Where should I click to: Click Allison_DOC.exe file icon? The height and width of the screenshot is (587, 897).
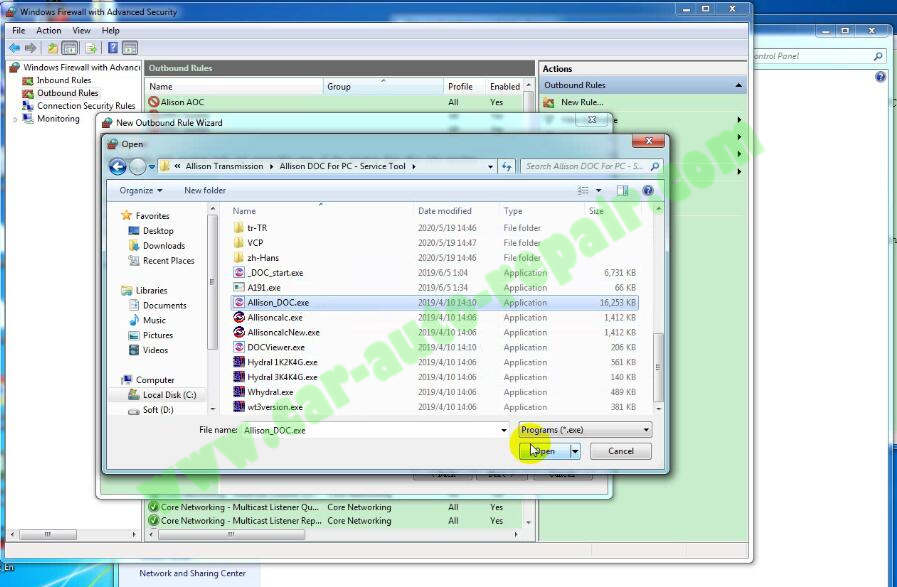tap(239, 302)
